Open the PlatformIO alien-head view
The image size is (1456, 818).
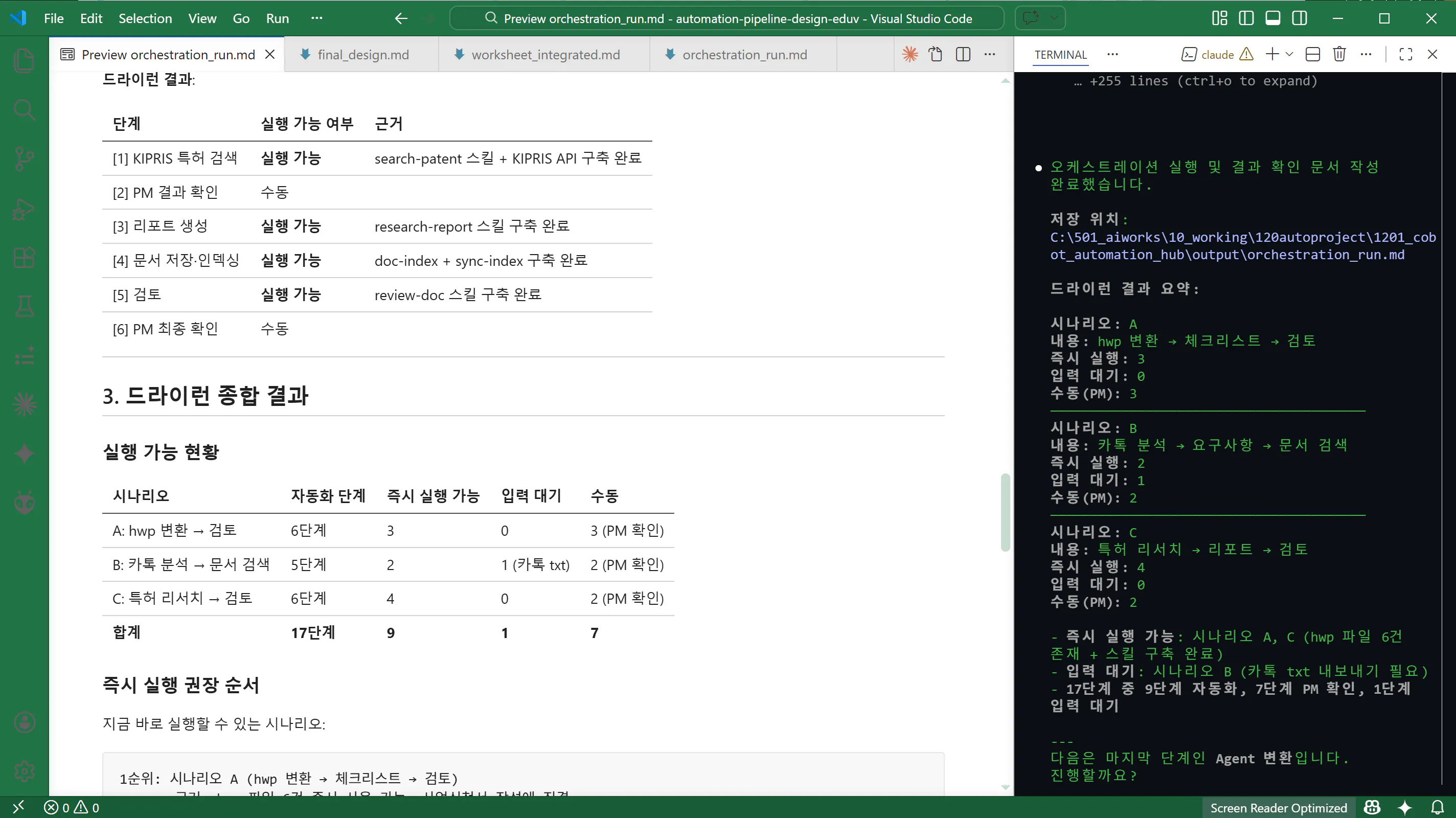point(25,503)
